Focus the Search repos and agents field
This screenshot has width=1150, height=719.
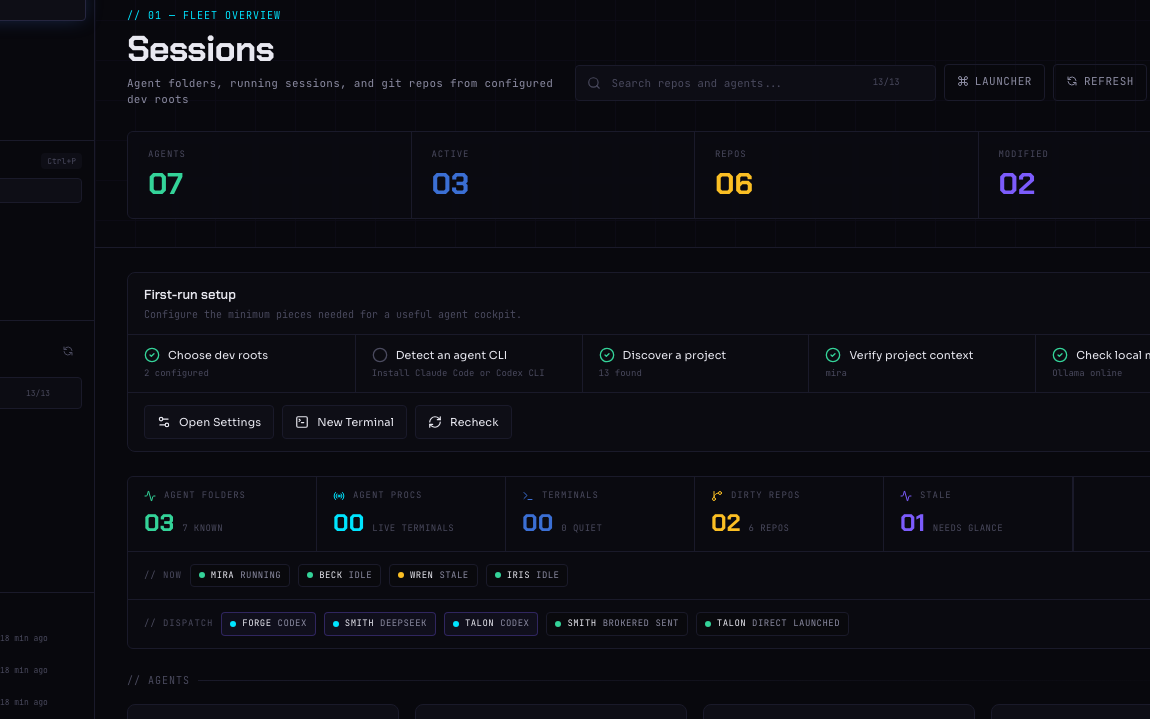(x=755, y=83)
